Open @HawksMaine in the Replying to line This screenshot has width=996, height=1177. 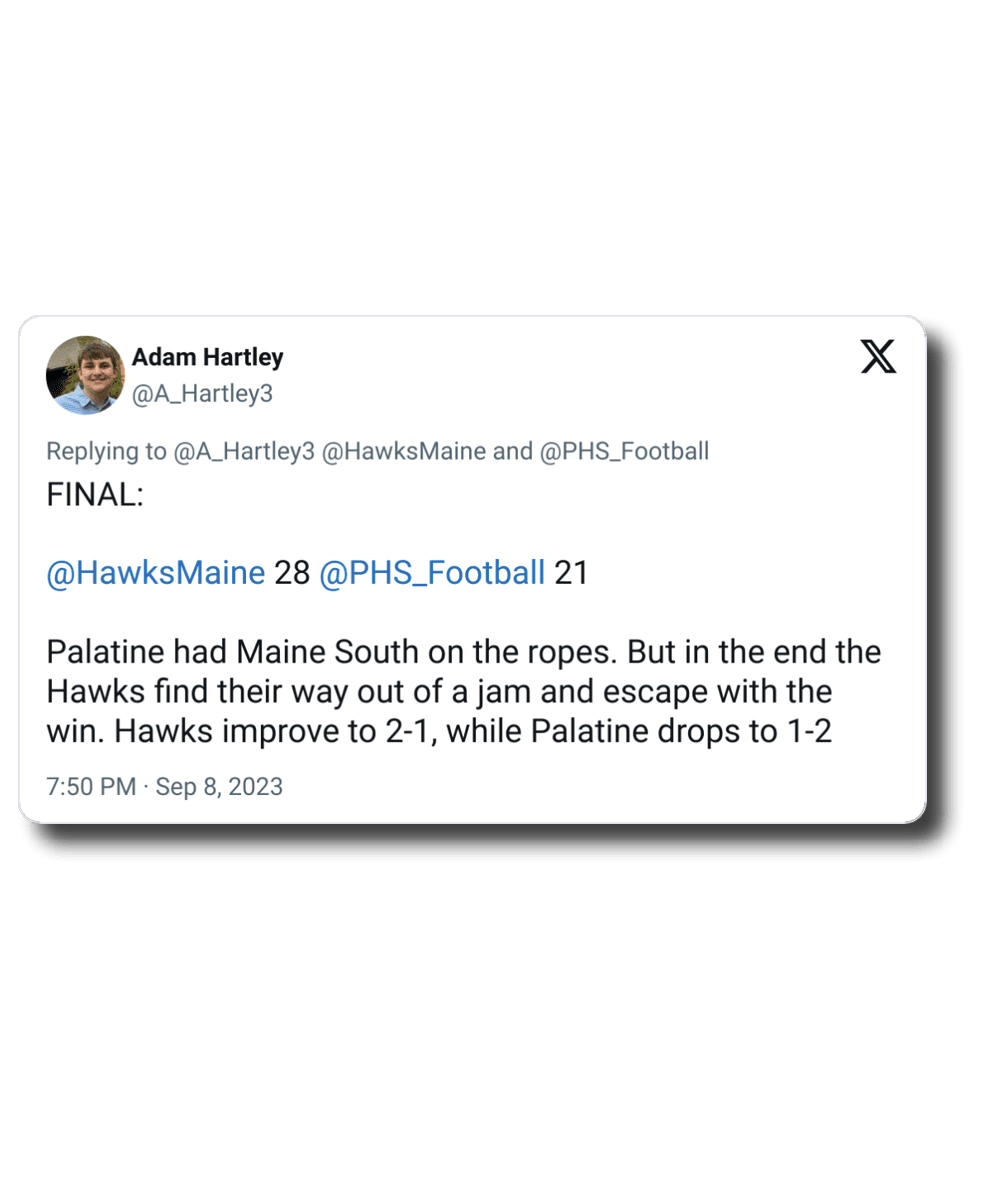click(x=405, y=451)
